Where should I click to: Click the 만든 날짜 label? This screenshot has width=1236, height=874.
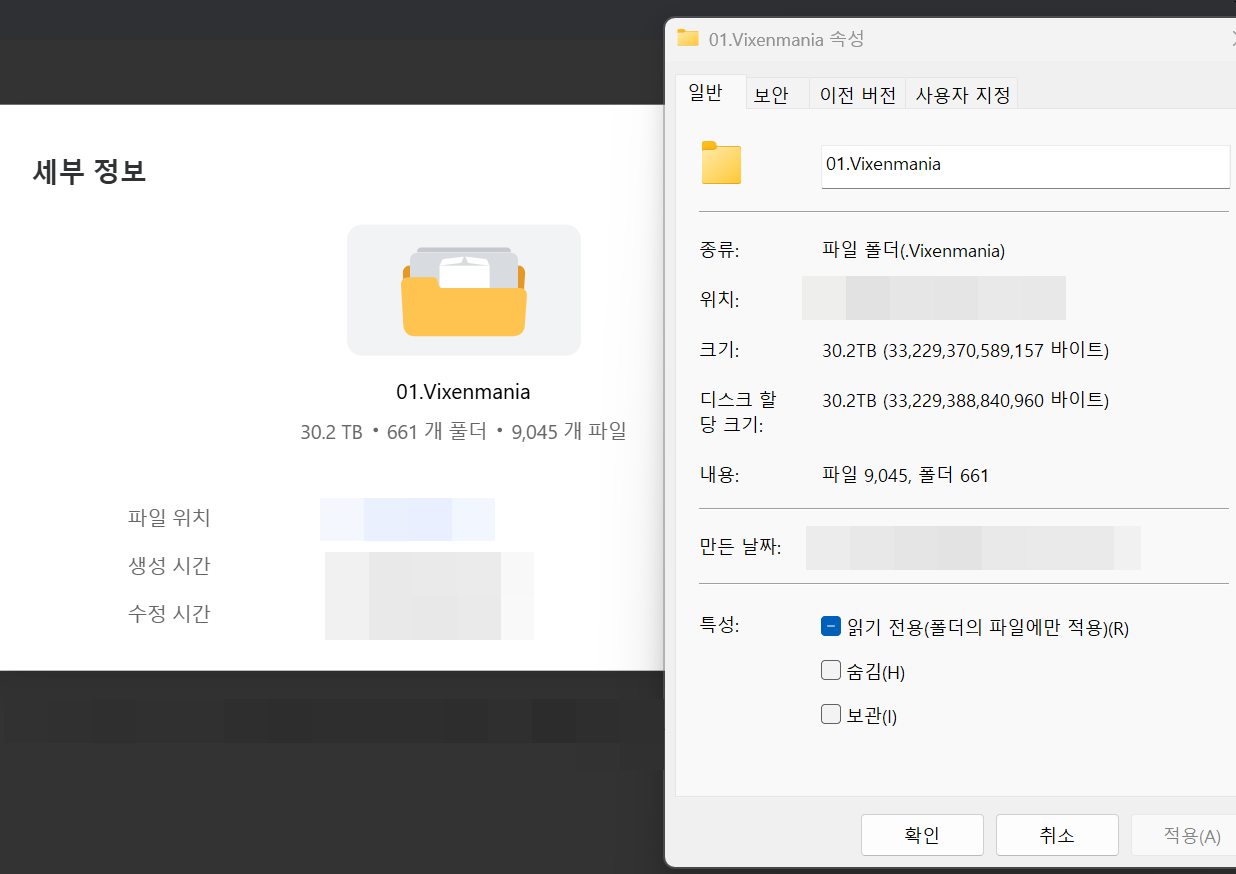(x=740, y=547)
